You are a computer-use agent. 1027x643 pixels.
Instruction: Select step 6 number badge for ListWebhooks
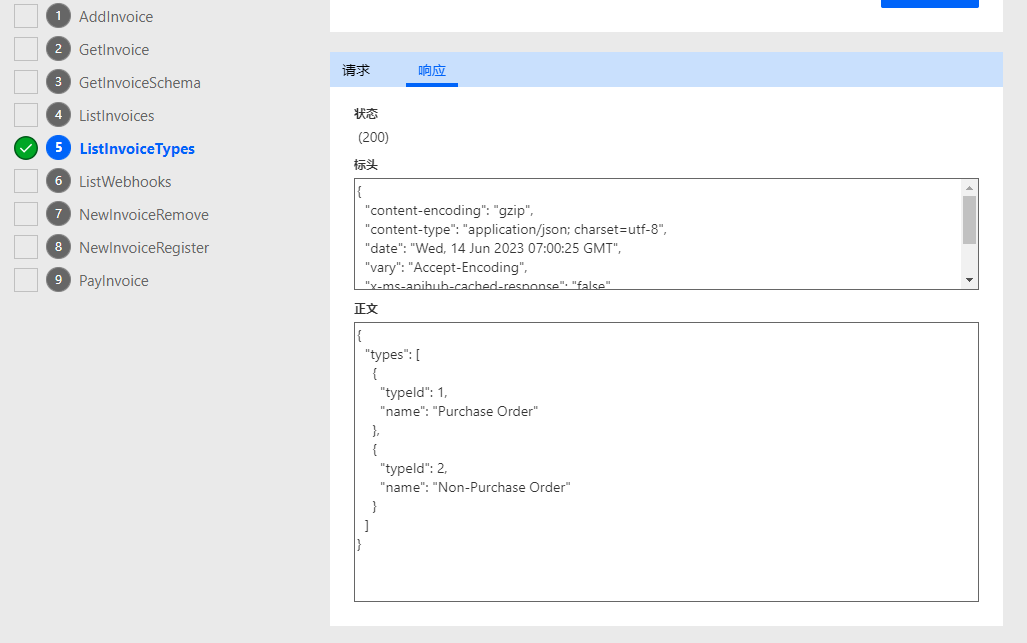(x=58, y=181)
